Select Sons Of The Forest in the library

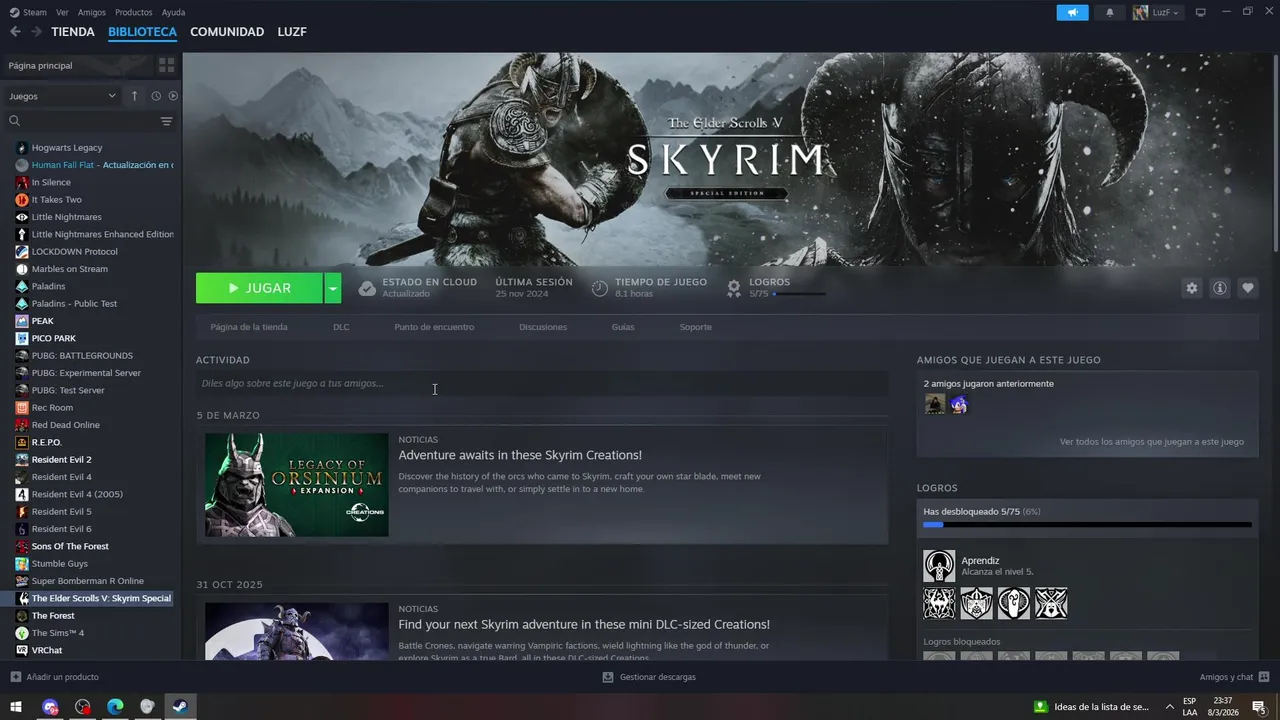[x=70, y=546]
